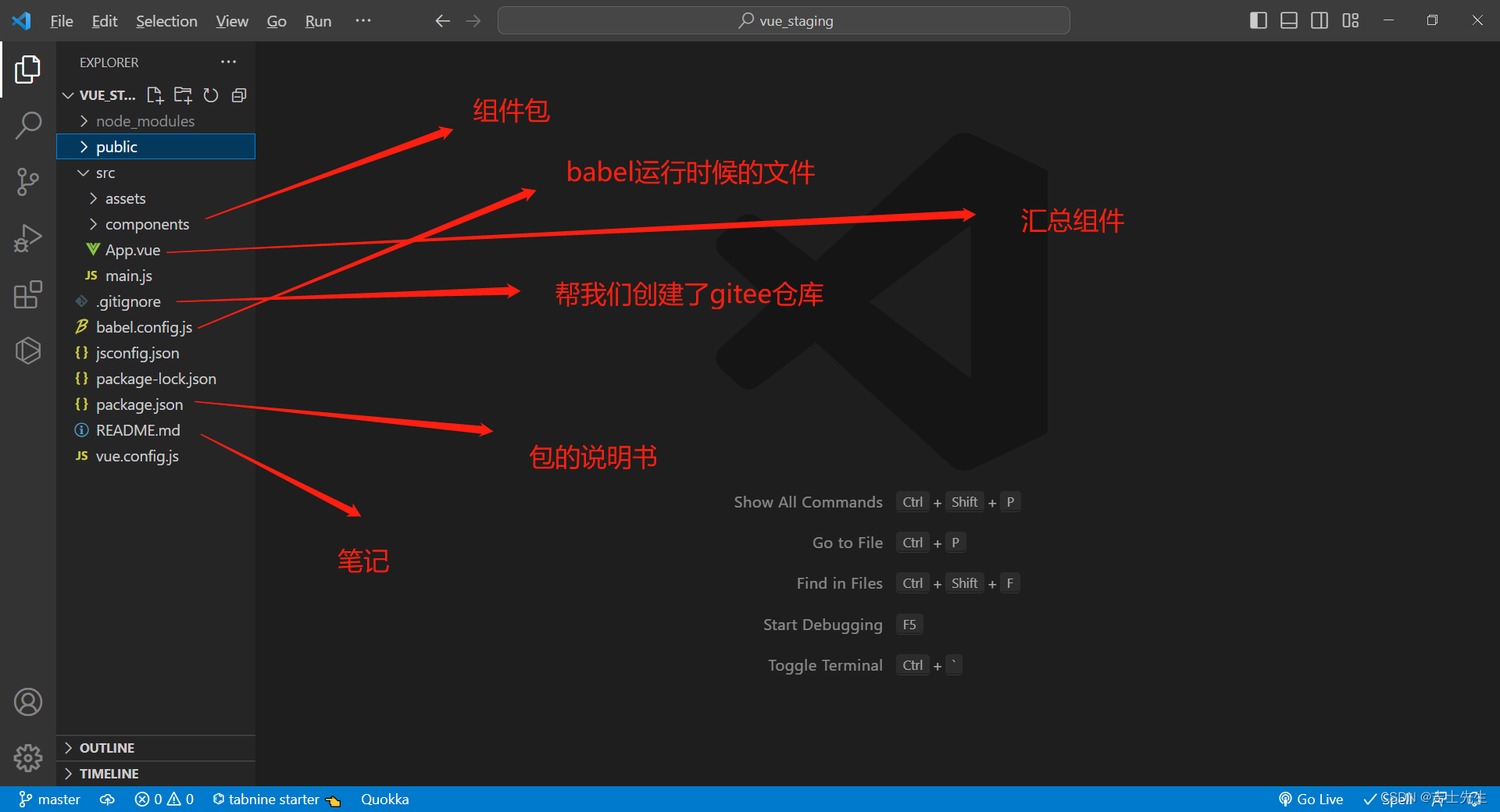Click the Synchronize Changes cloud icon
Viewport: 1500px width, 812px height.
tap(108, 800)
